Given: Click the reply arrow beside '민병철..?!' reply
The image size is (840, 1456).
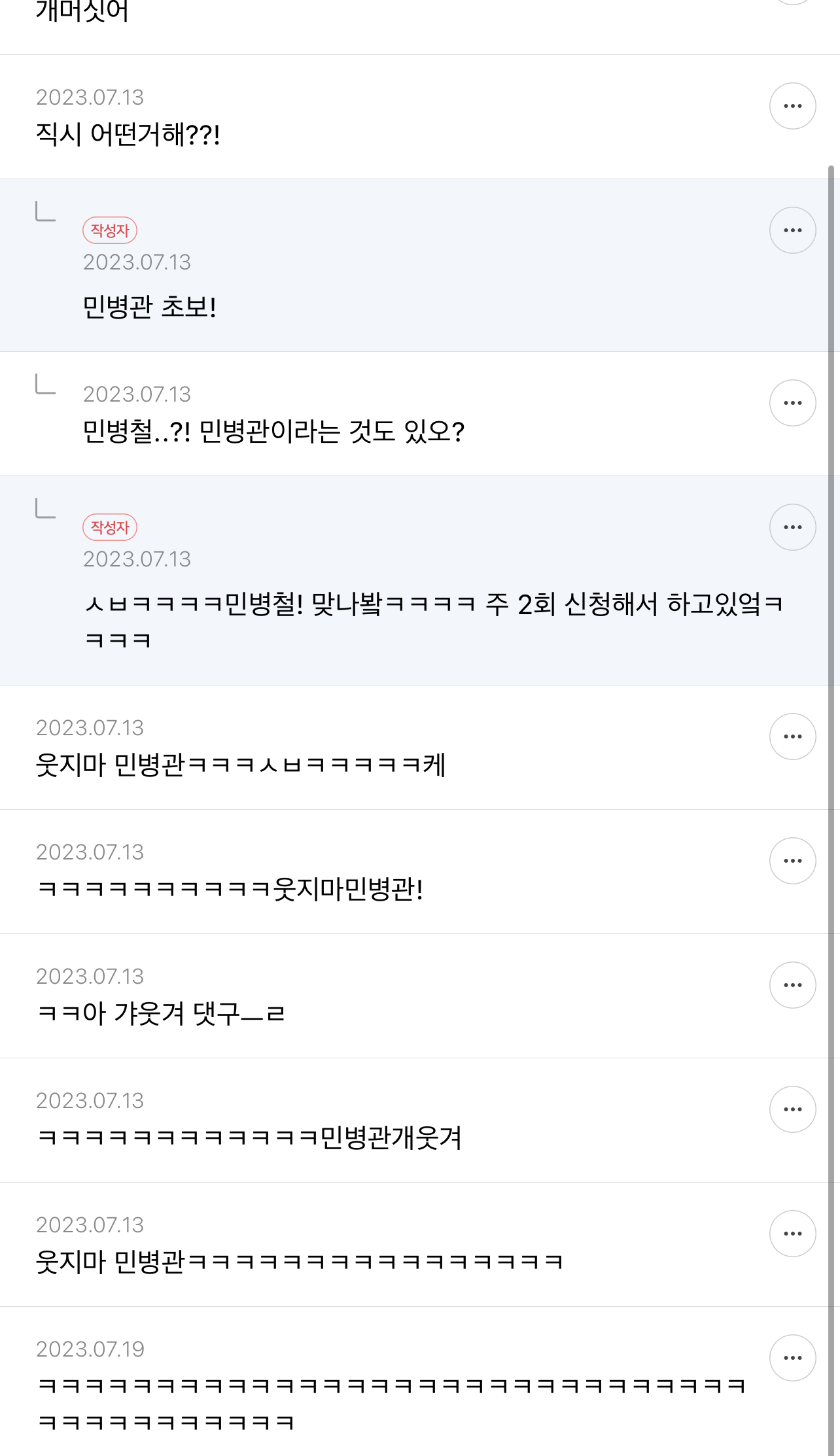Looking at the screenshot, I should pos(45,385).
